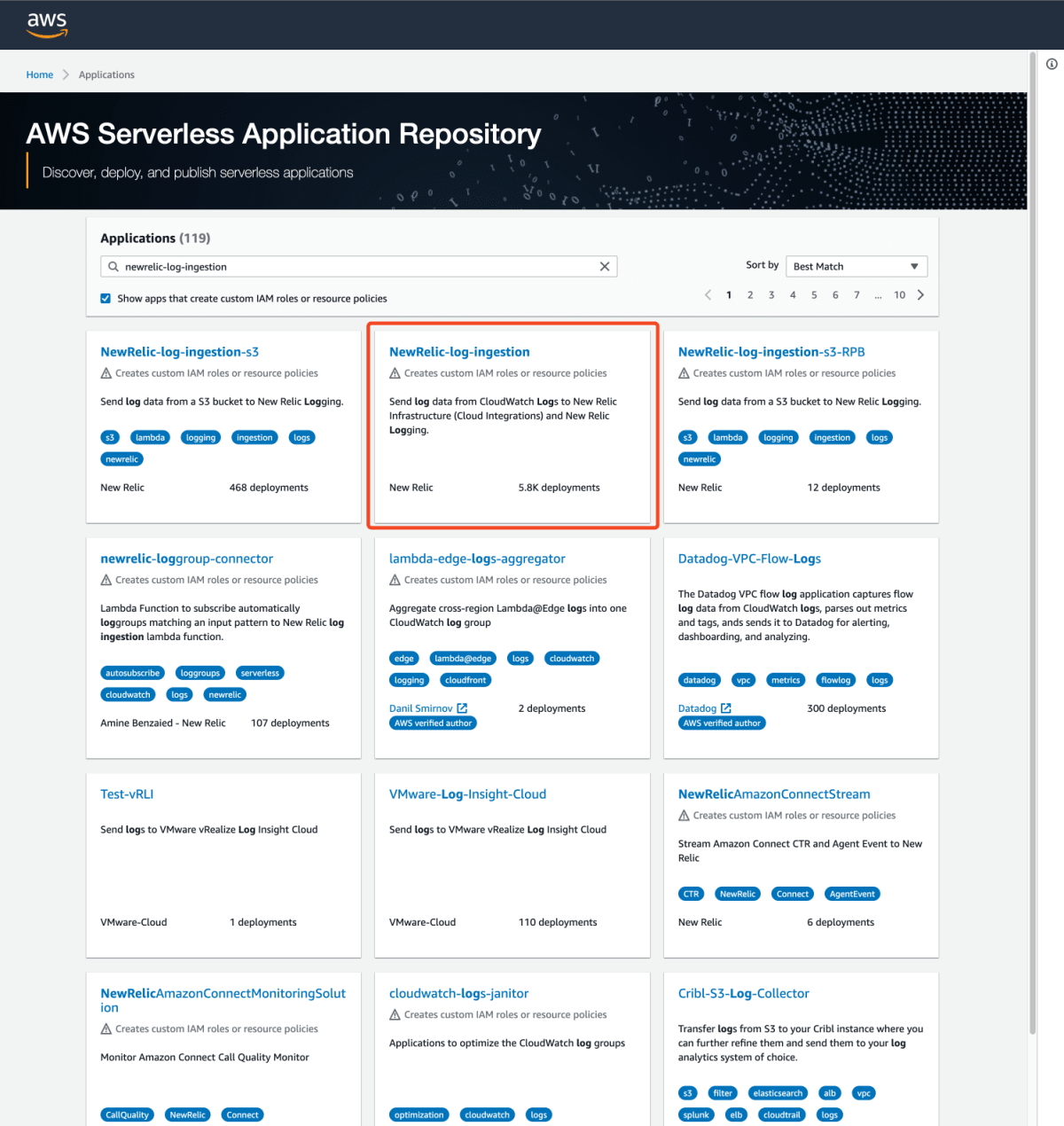Open the Home breadcrumb link
This screenshot has width=1064, height=1126.
pos(39,75)
